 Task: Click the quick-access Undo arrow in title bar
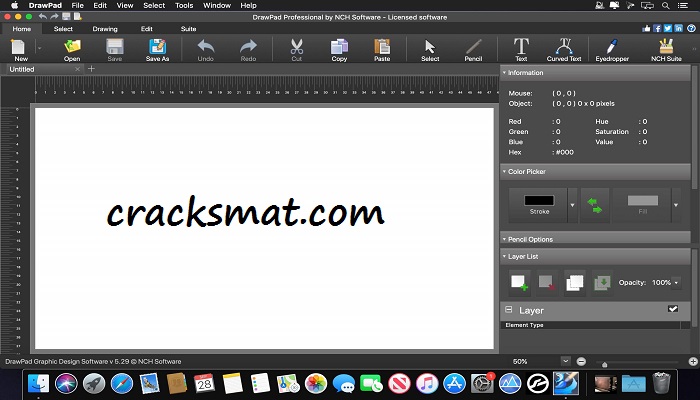[x=43, y=17]
